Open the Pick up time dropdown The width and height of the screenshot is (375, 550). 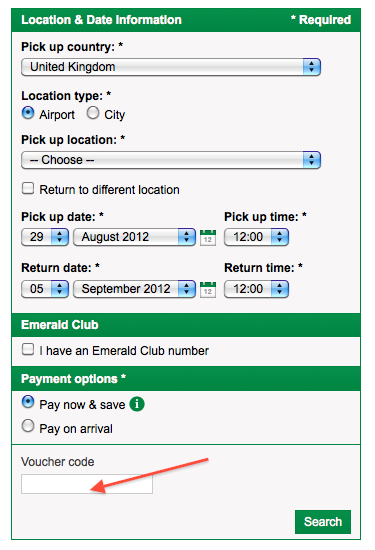(256, 237)
